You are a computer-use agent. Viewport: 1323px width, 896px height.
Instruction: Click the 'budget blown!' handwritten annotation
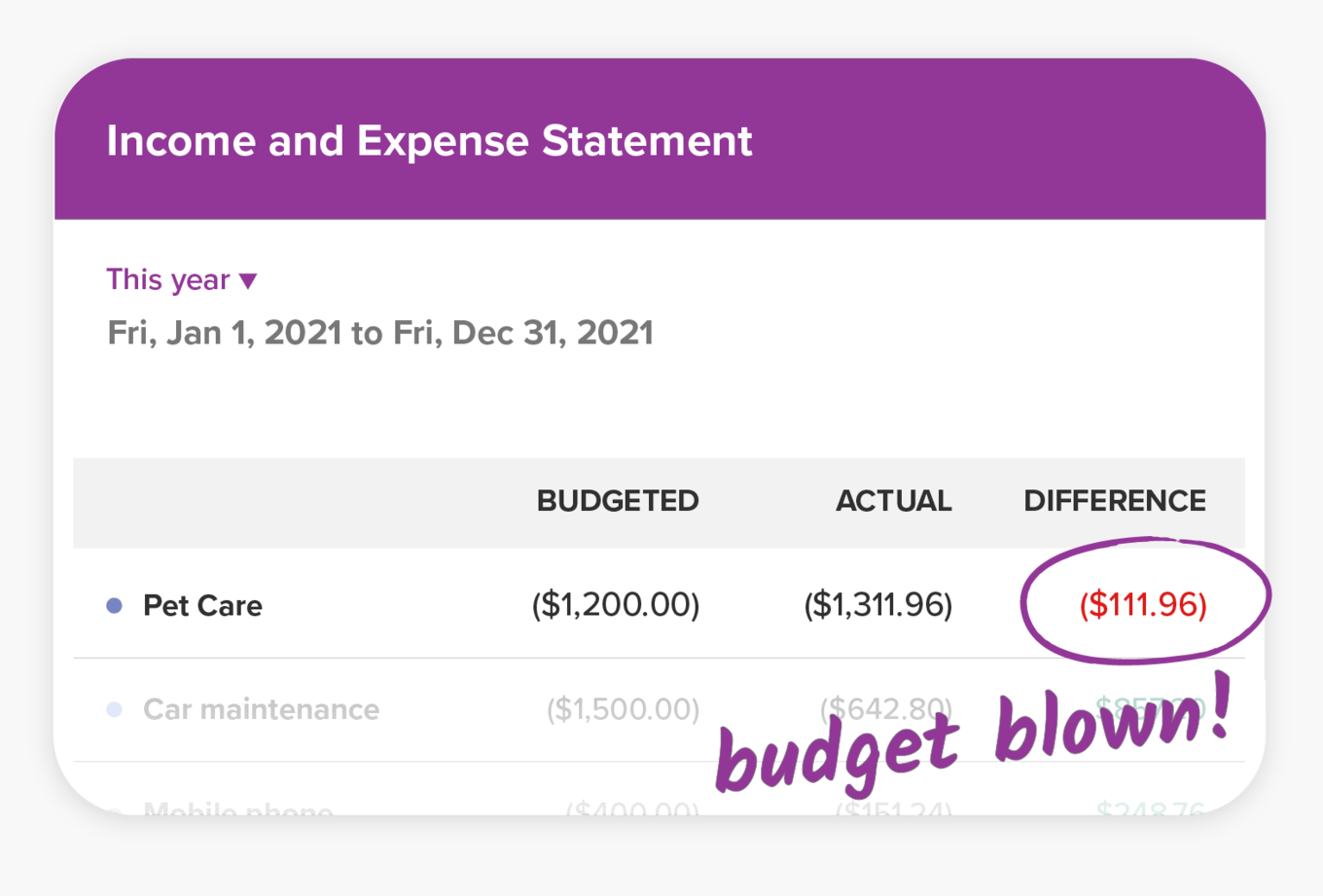973,739
